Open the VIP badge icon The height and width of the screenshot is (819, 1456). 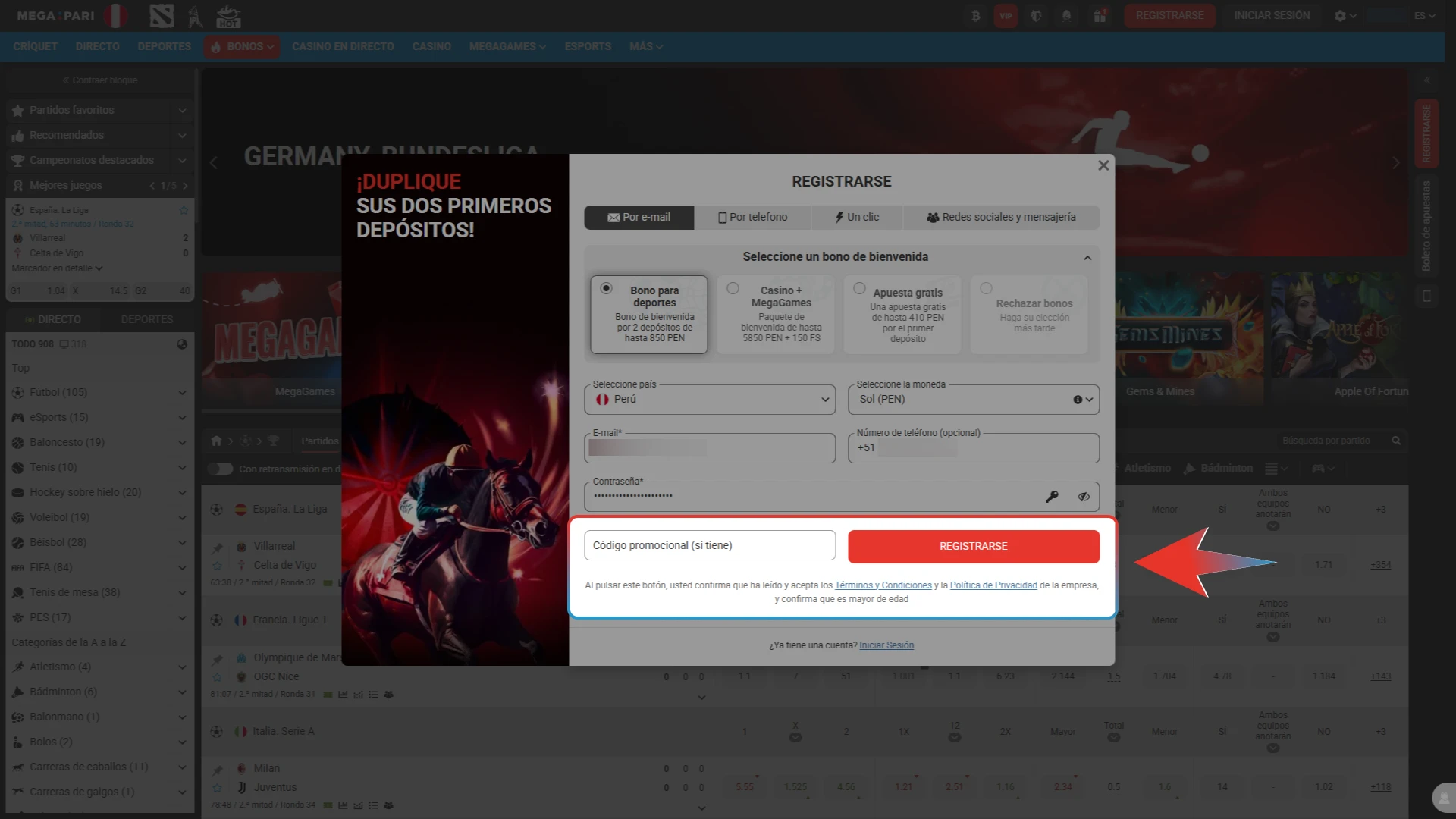coord(1006,16)
